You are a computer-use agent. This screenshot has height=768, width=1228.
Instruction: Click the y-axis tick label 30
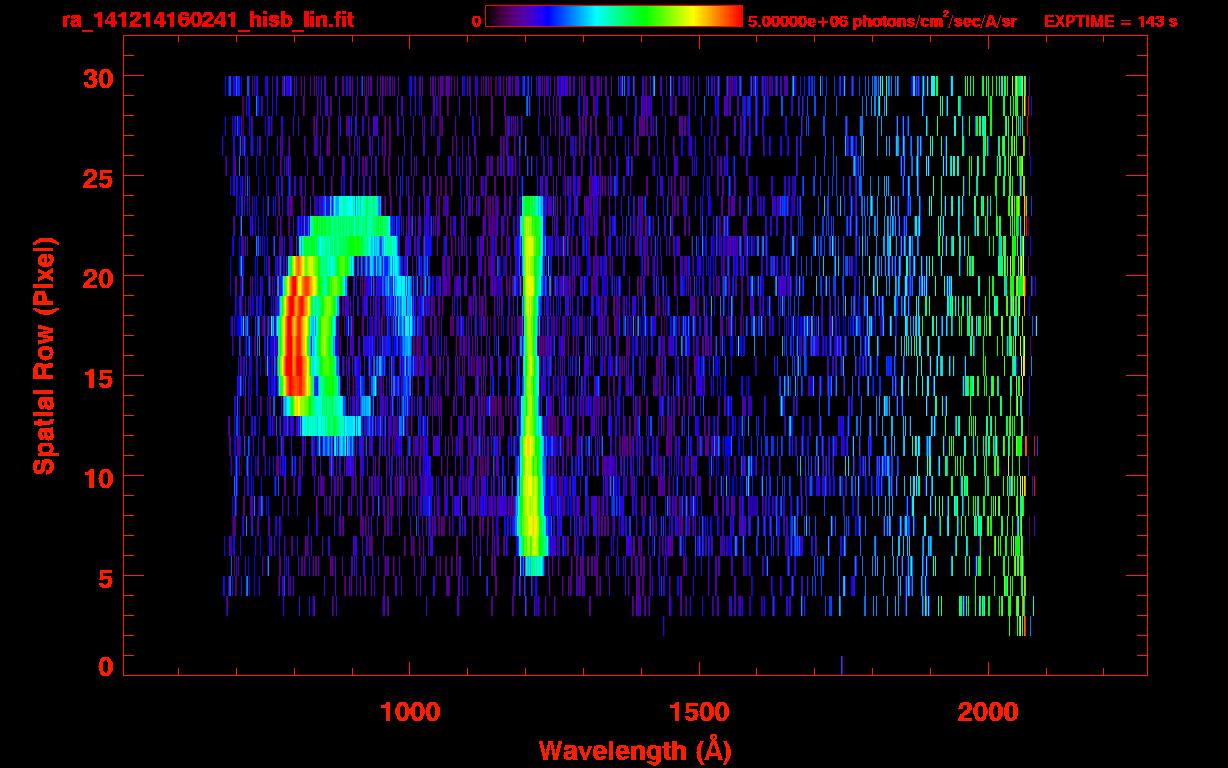pyautogui.click(x=97, y=77)
